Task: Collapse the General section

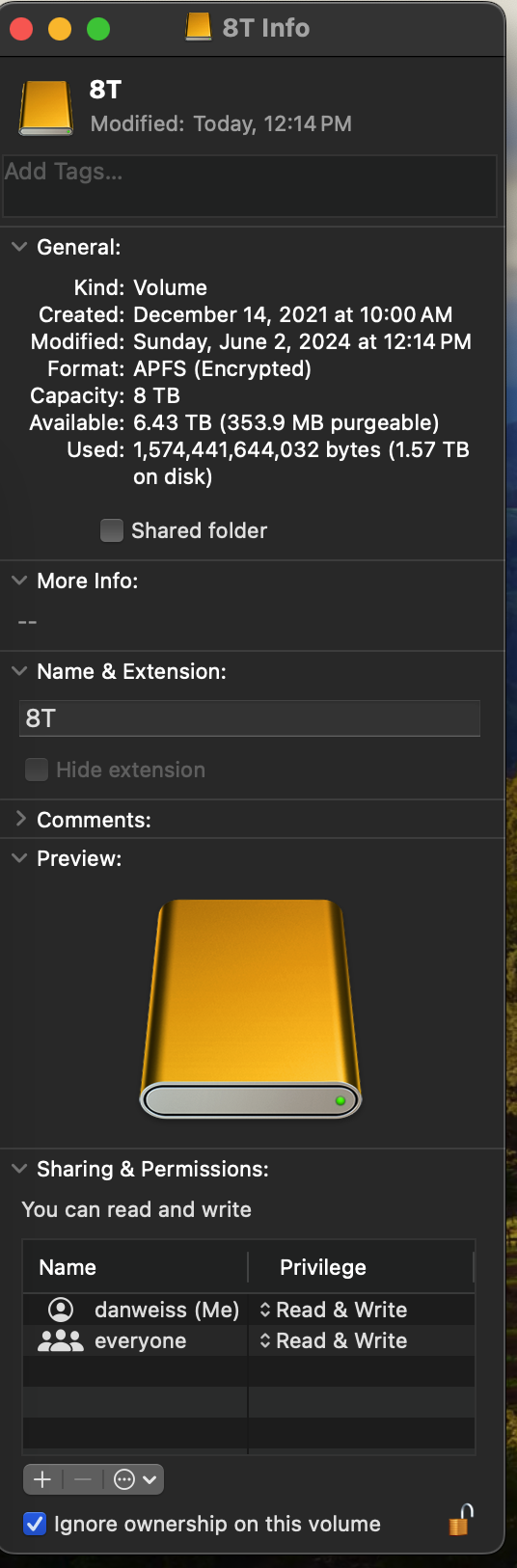Action: (x=19, y=247)
